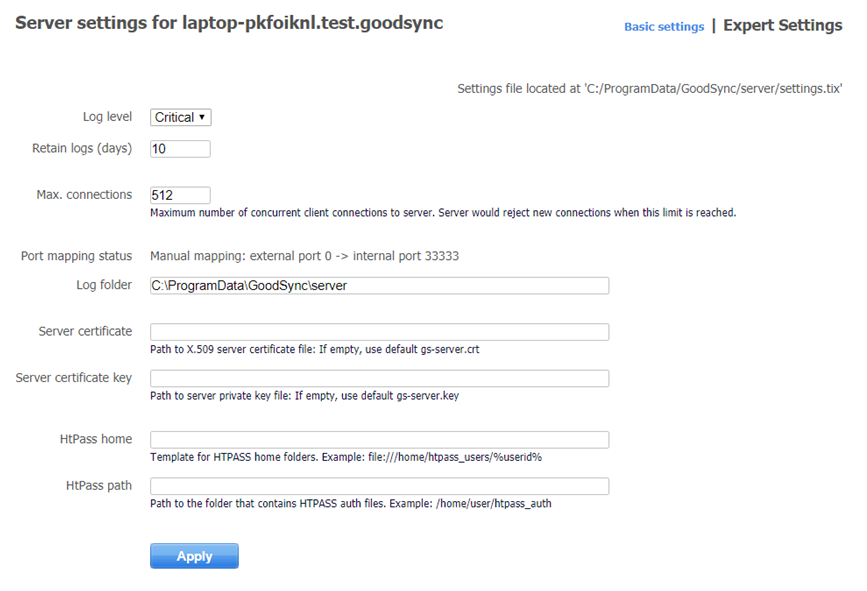Screen dimensions: 867x591
Task: Click the HtPass path label
Action: (98, 485)
